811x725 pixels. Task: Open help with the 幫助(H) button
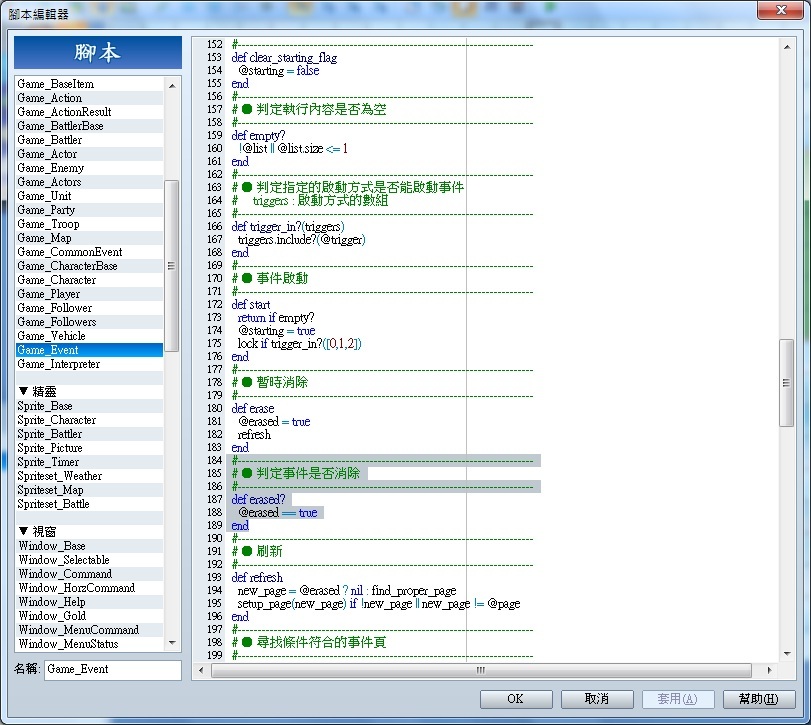pos(759,699)
